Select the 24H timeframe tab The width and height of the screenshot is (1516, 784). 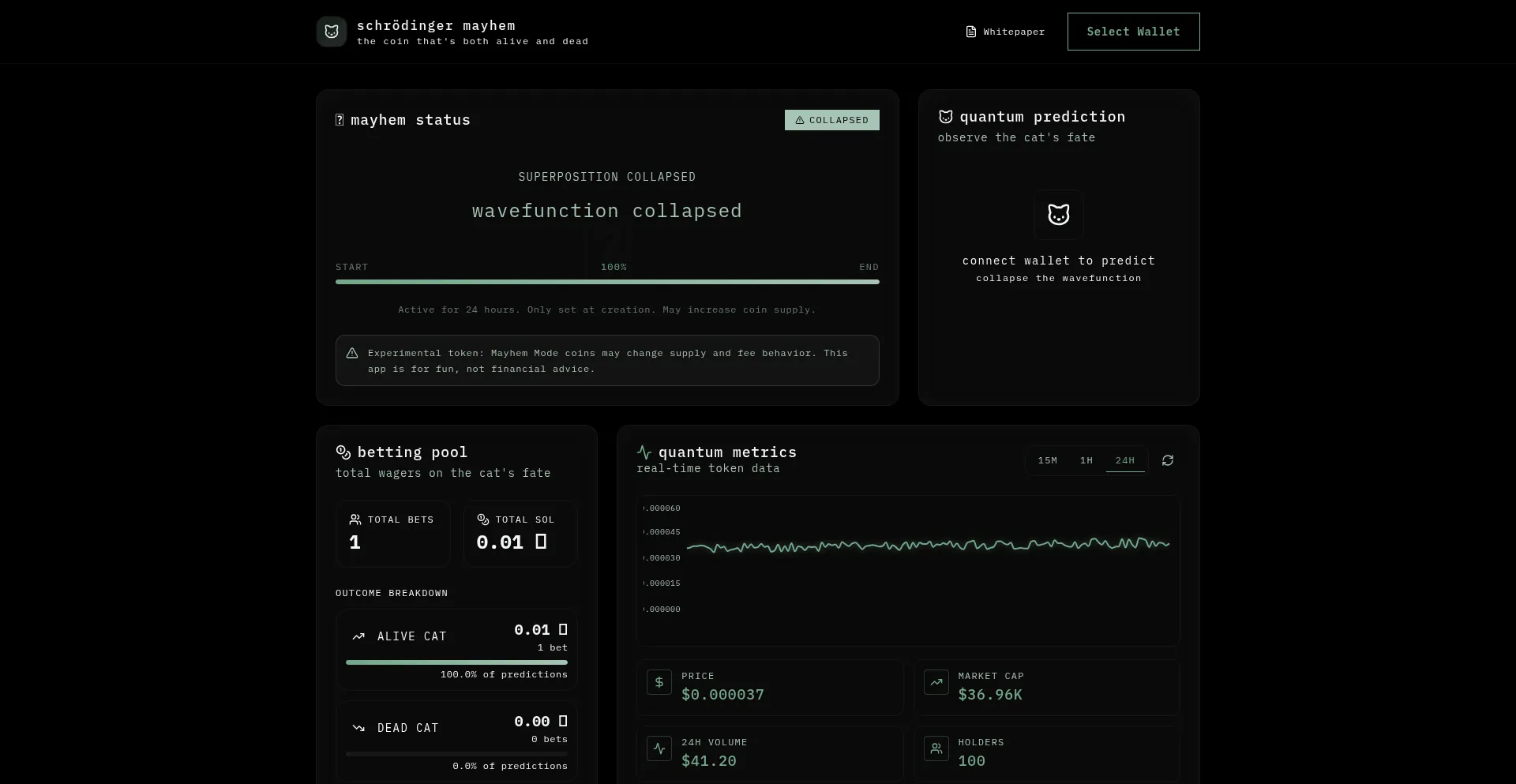pos(1125,460)
